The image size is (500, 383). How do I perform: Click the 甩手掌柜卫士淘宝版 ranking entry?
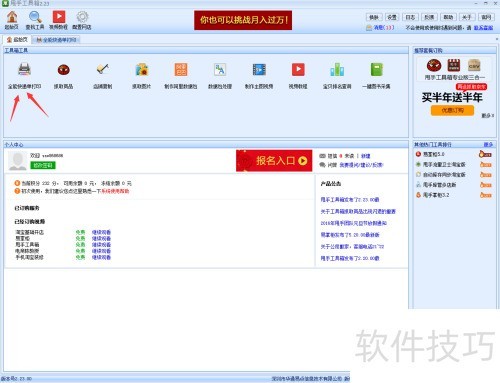tap(444, 164)
